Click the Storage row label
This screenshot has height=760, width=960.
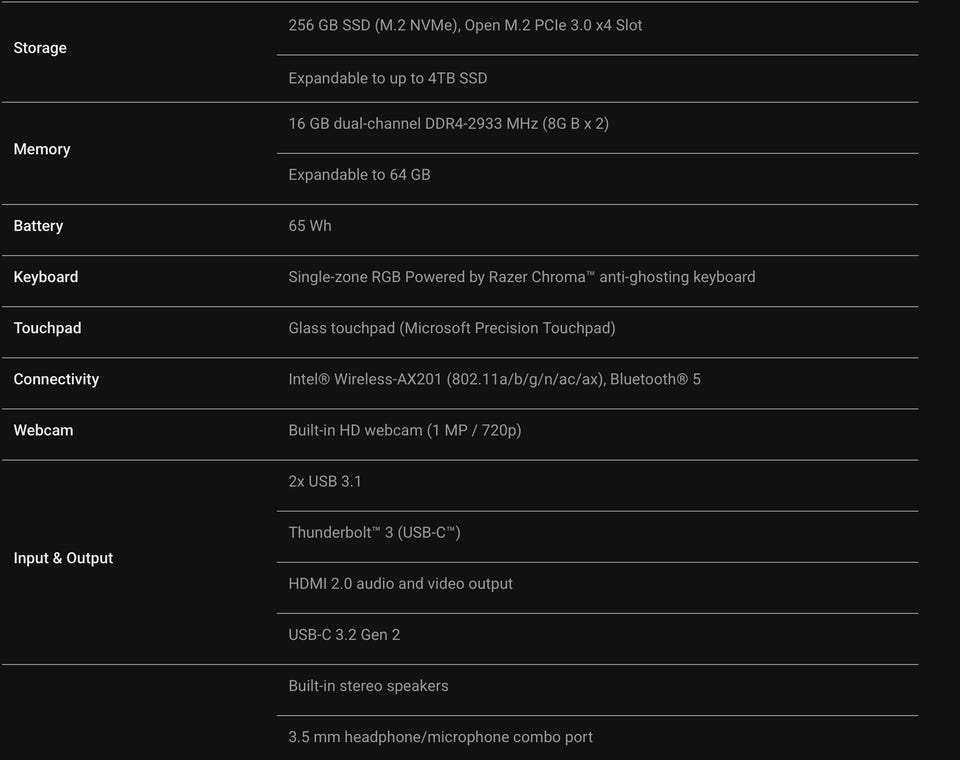pos(40,48)
